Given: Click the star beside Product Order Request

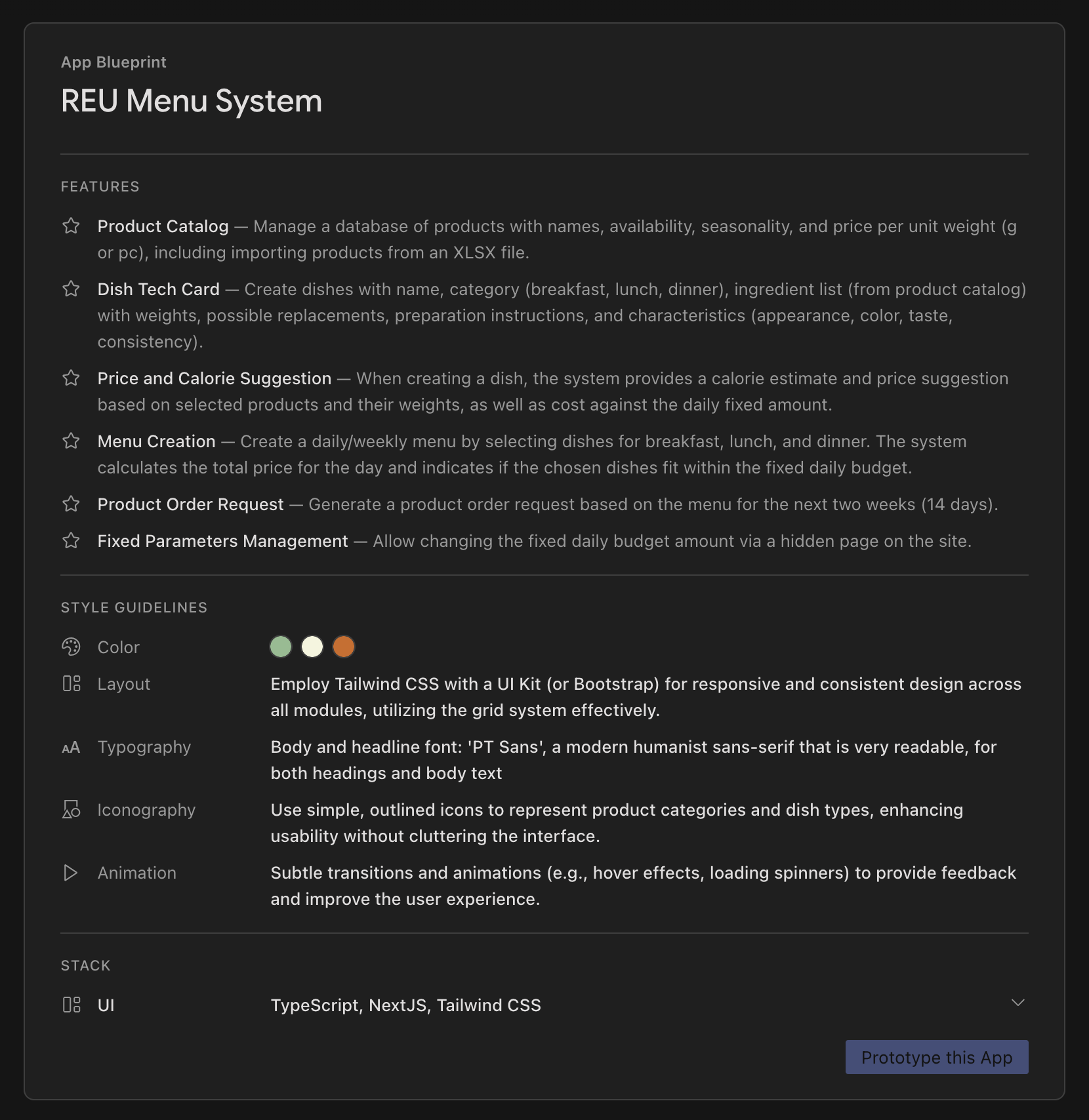Looking at the screenshot, I should tap(71, 504).
